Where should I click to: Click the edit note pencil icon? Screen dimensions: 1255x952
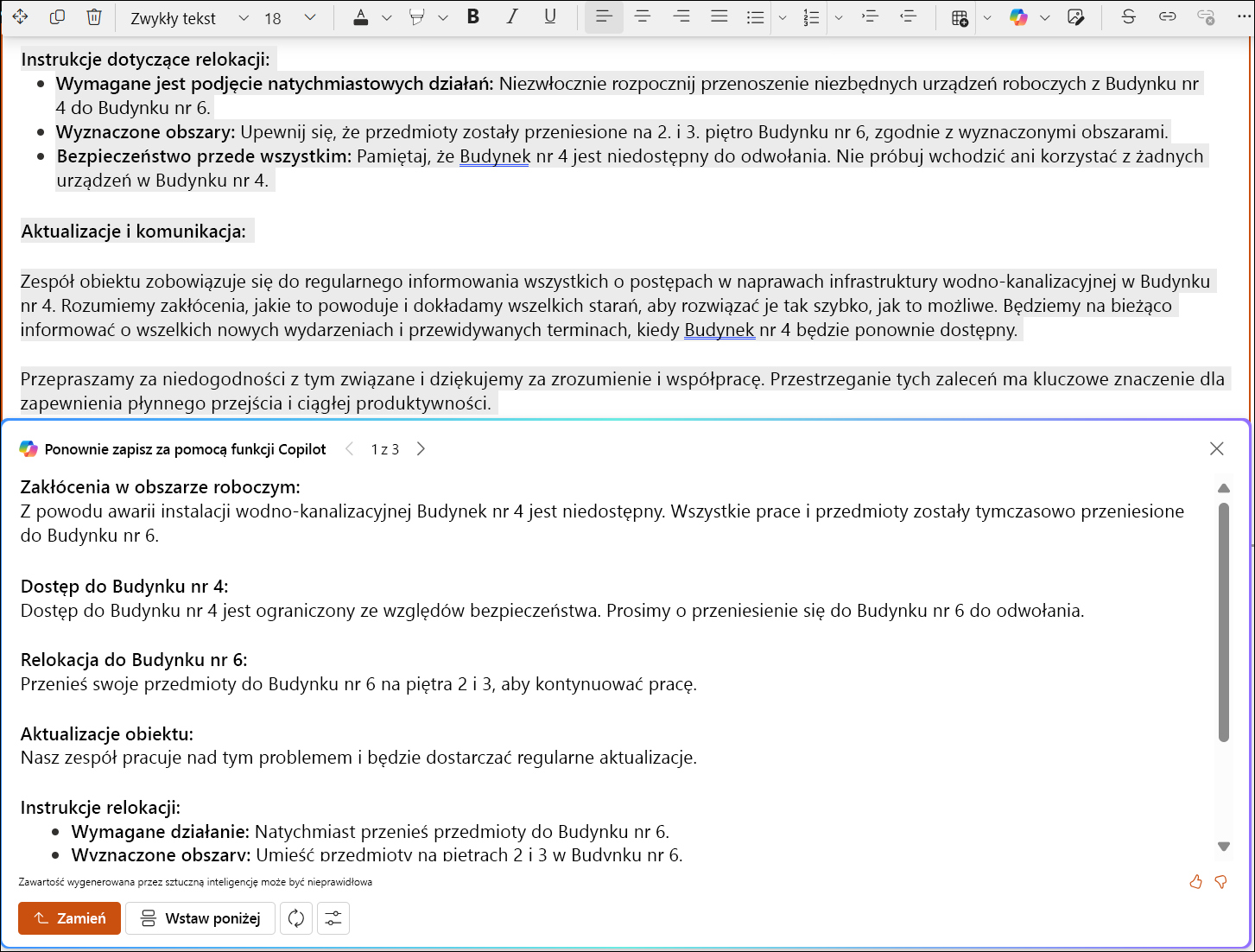click(1076, 17)
